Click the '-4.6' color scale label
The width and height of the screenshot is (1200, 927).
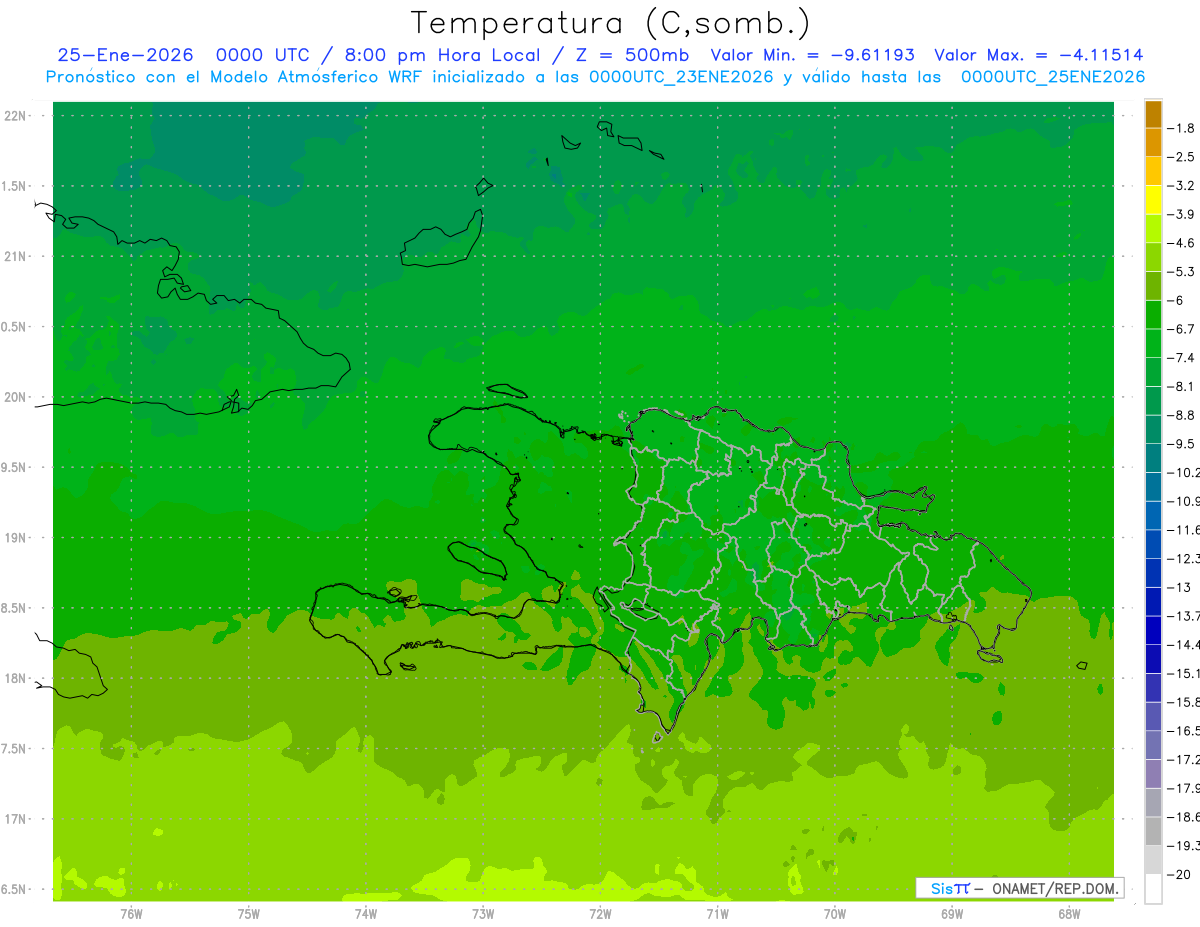pos(1181,243)
